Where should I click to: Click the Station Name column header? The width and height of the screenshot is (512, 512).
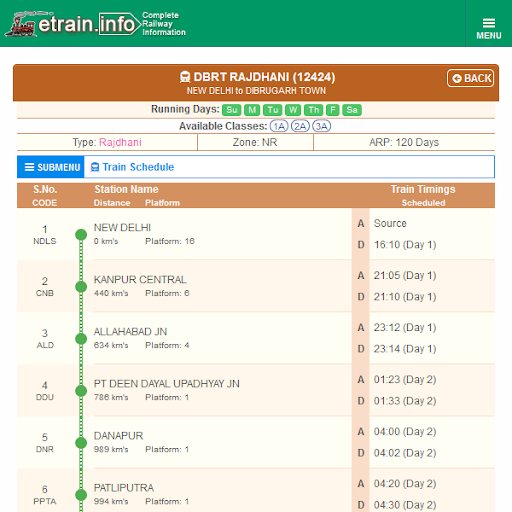click(x=126, y=189)
